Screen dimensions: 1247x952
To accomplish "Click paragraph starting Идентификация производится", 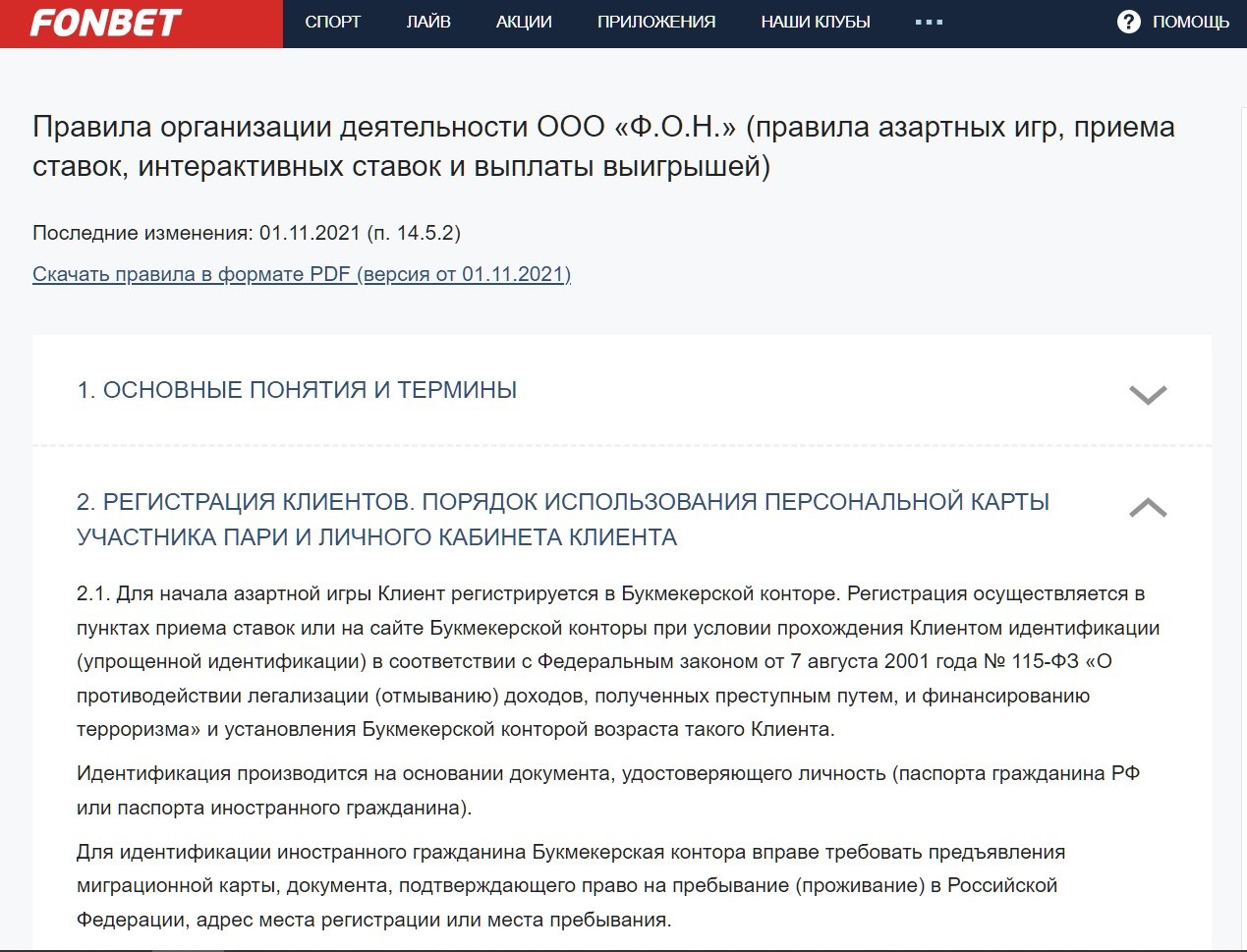I will click(608, 791).
